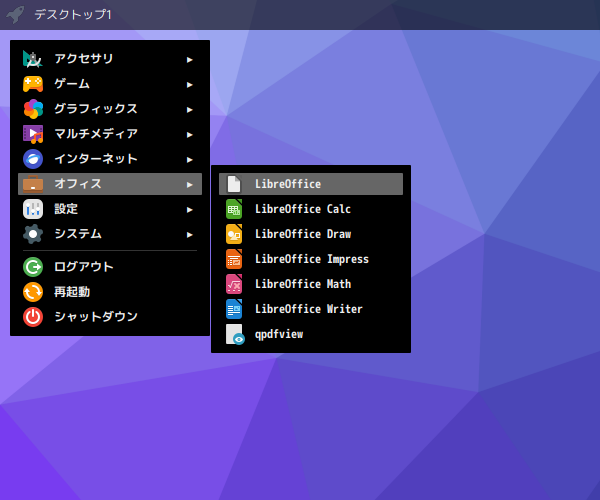Click the red シャットダウン power icon
The width and height of the screenshot is (600, 500).
pyautogui.click(x=33, y=317)
